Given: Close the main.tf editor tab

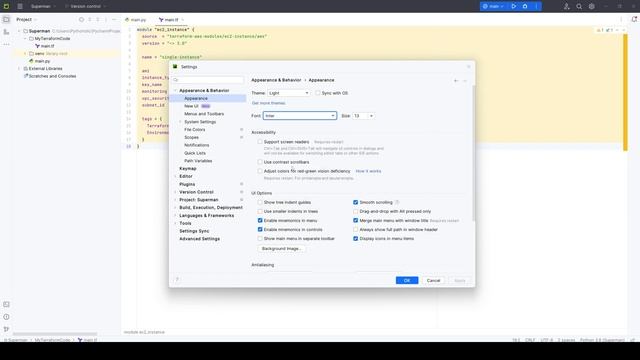Looking at the screenshot, I should [183, 20].
